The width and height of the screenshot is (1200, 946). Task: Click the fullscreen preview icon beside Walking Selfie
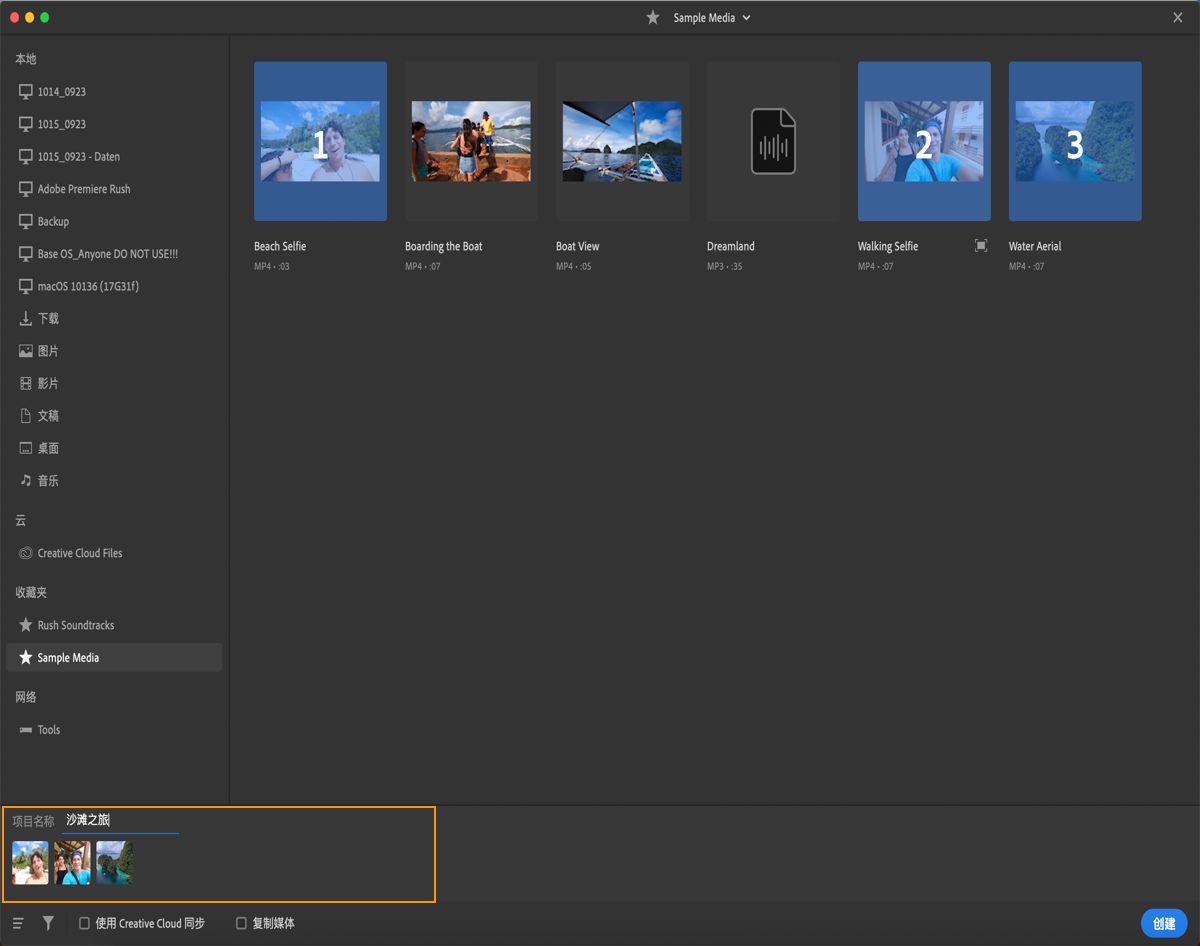[x=981, y=245]
